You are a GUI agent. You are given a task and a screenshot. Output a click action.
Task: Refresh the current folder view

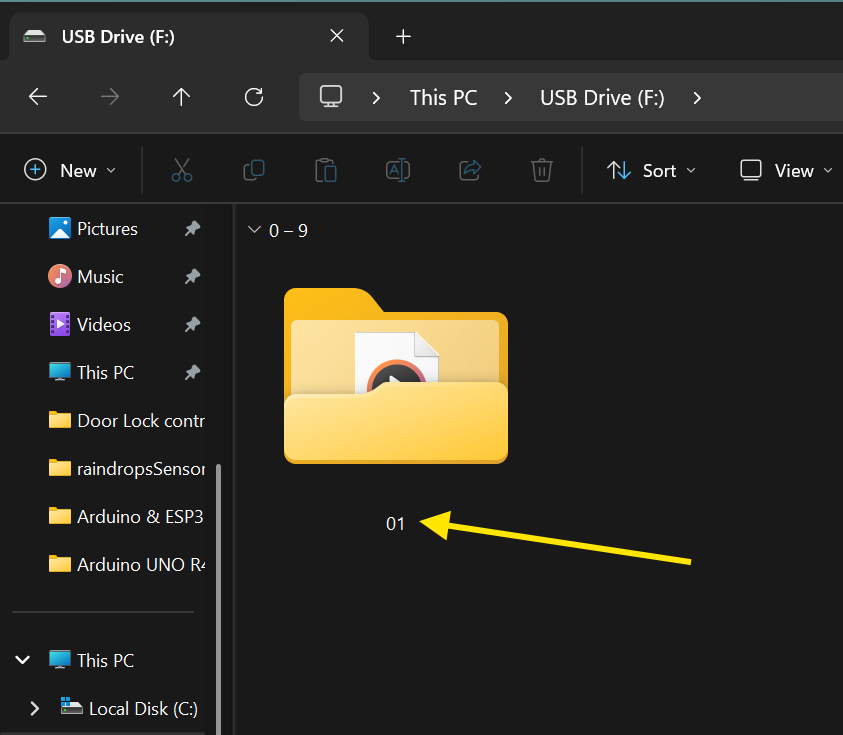pos(254,97)
